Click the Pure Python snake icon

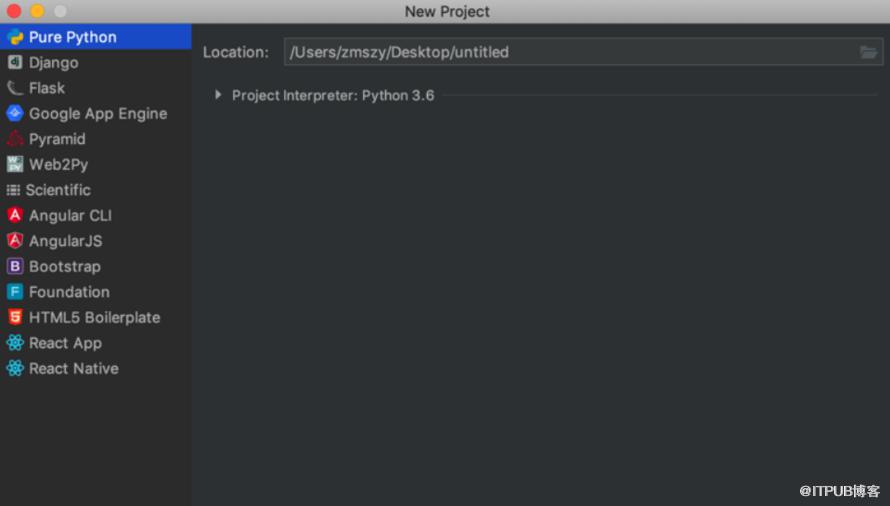point(15,37)
